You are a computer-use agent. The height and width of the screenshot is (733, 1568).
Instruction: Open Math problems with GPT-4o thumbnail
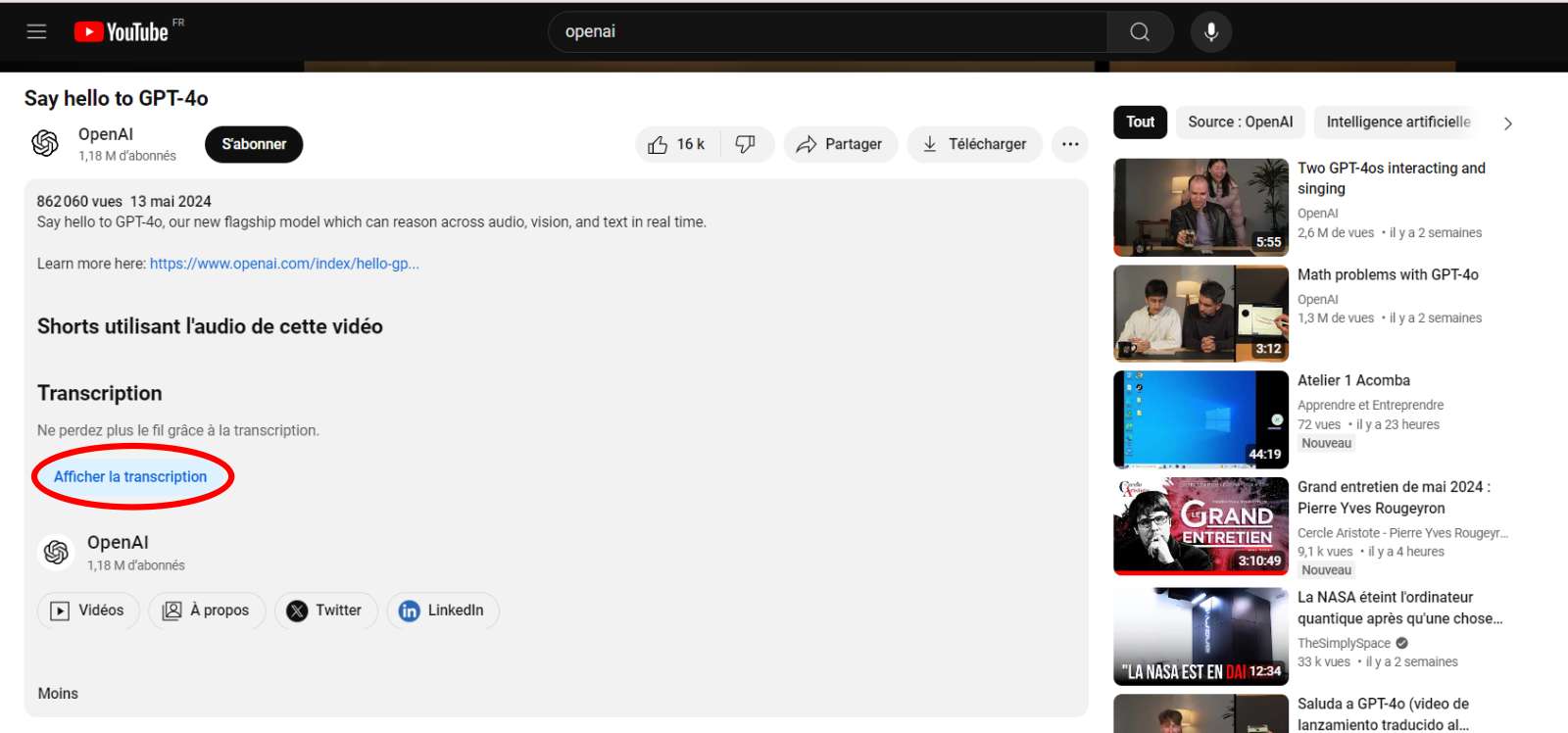1200,314
